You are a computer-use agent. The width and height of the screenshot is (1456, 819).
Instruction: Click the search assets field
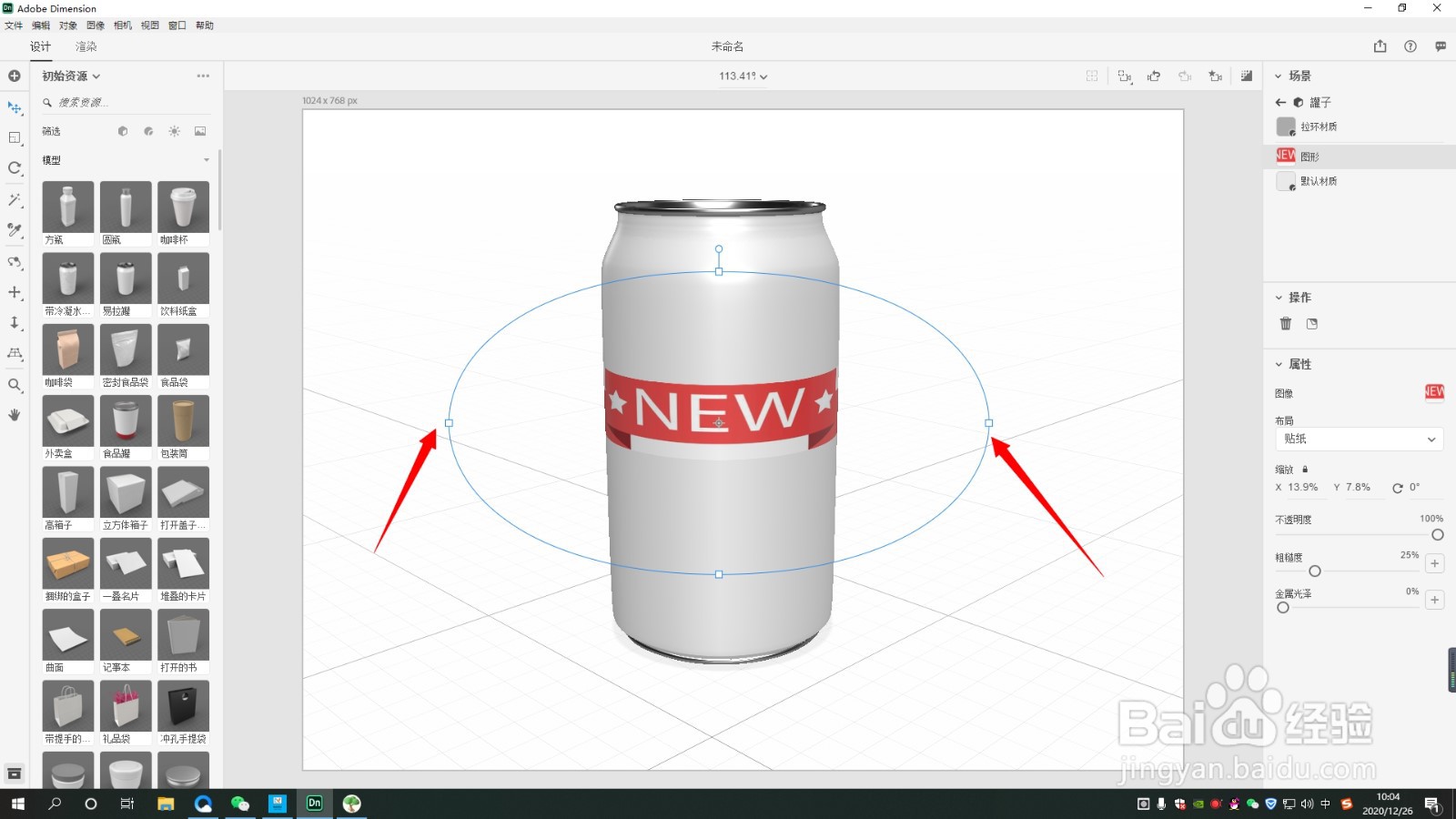[127, 103]
